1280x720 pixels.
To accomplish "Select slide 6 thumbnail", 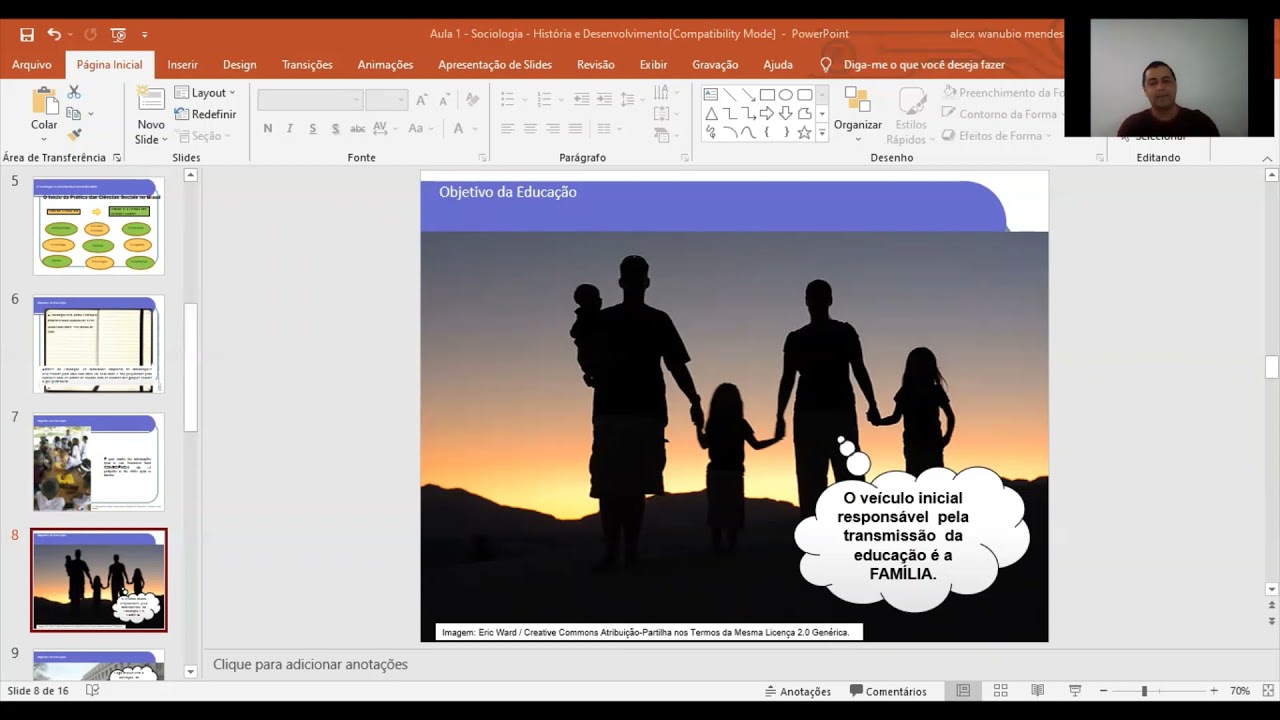I will click(98, 344).
